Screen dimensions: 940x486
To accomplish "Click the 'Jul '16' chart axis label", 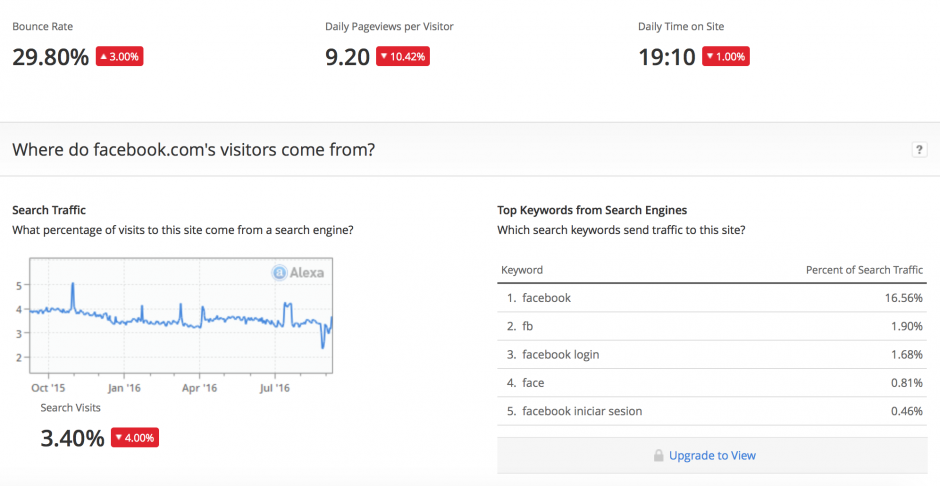I will coord(275,388).
